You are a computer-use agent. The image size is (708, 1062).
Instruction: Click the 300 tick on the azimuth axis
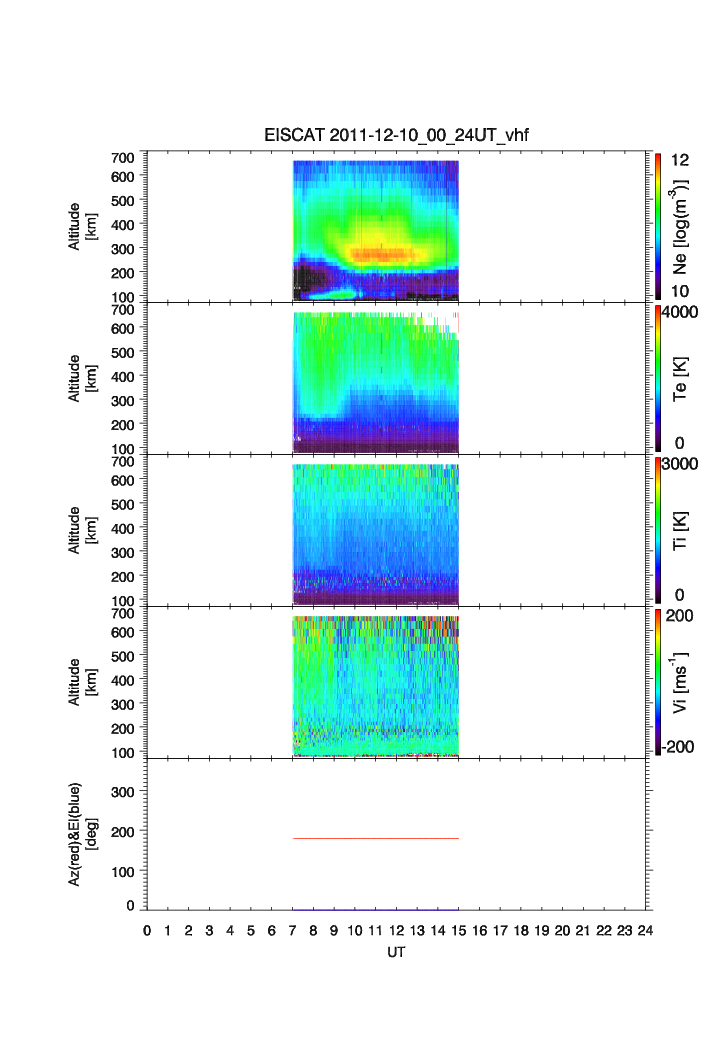pyautogui.click(x=123, y=792)
